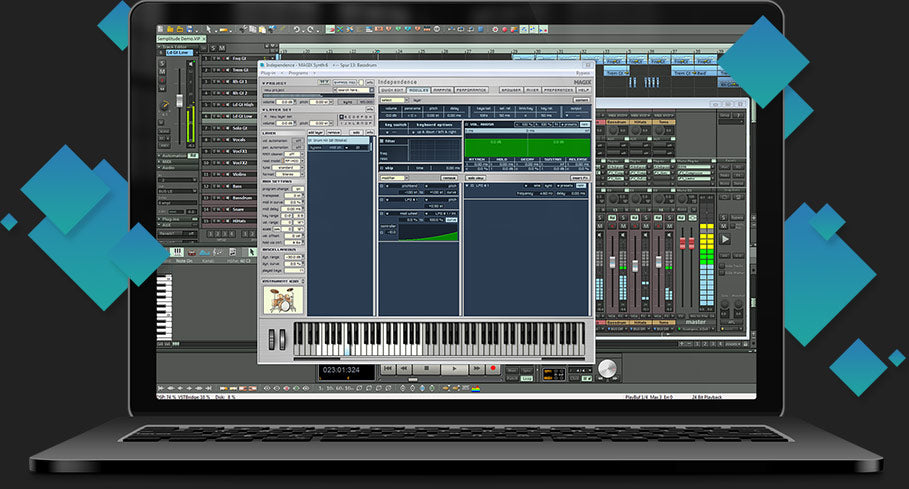
Task: Click the Browser button in Independence
Action: click(x=510, y=90)
